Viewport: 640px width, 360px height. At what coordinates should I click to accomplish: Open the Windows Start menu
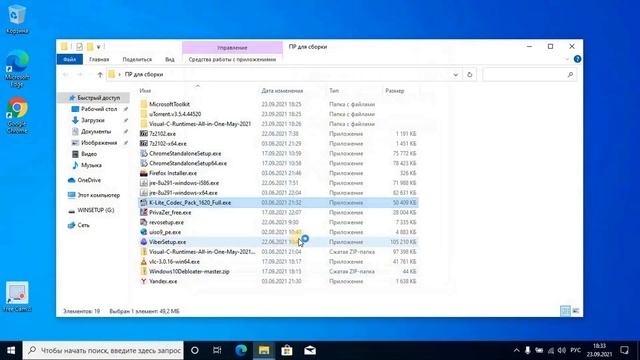pos(11,350)
